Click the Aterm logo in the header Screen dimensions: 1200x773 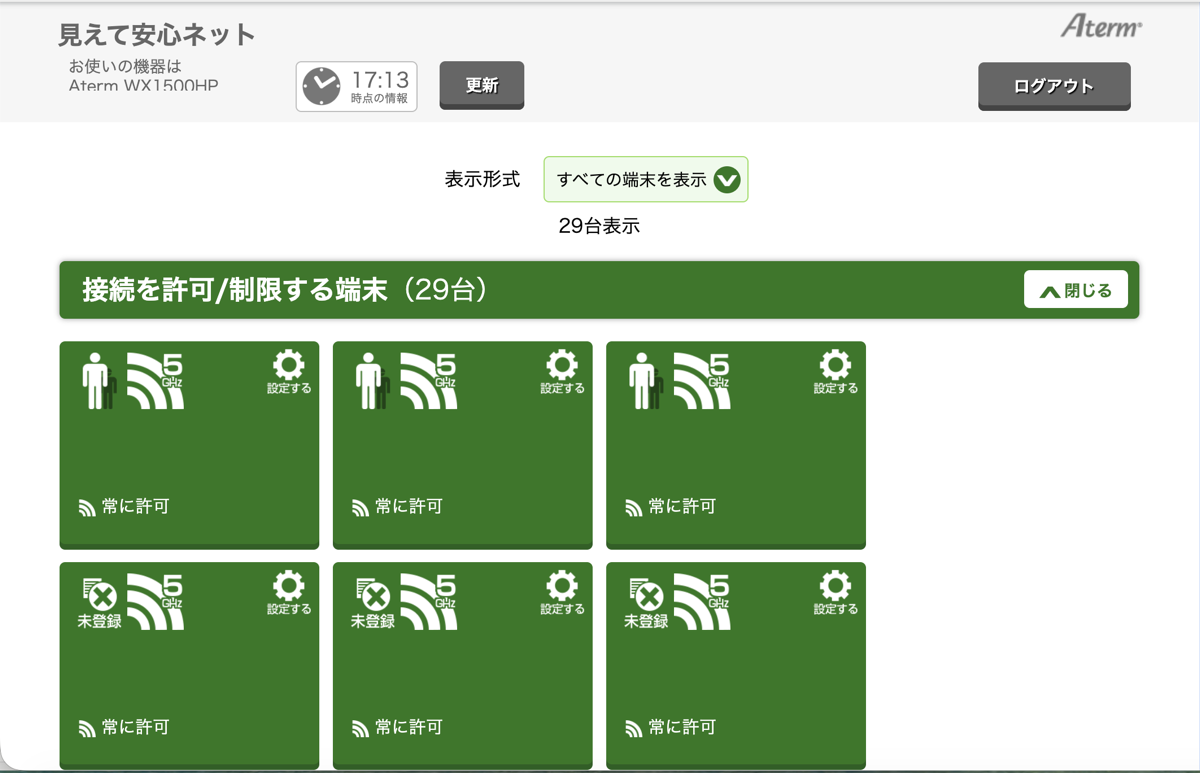[1101, 27]
